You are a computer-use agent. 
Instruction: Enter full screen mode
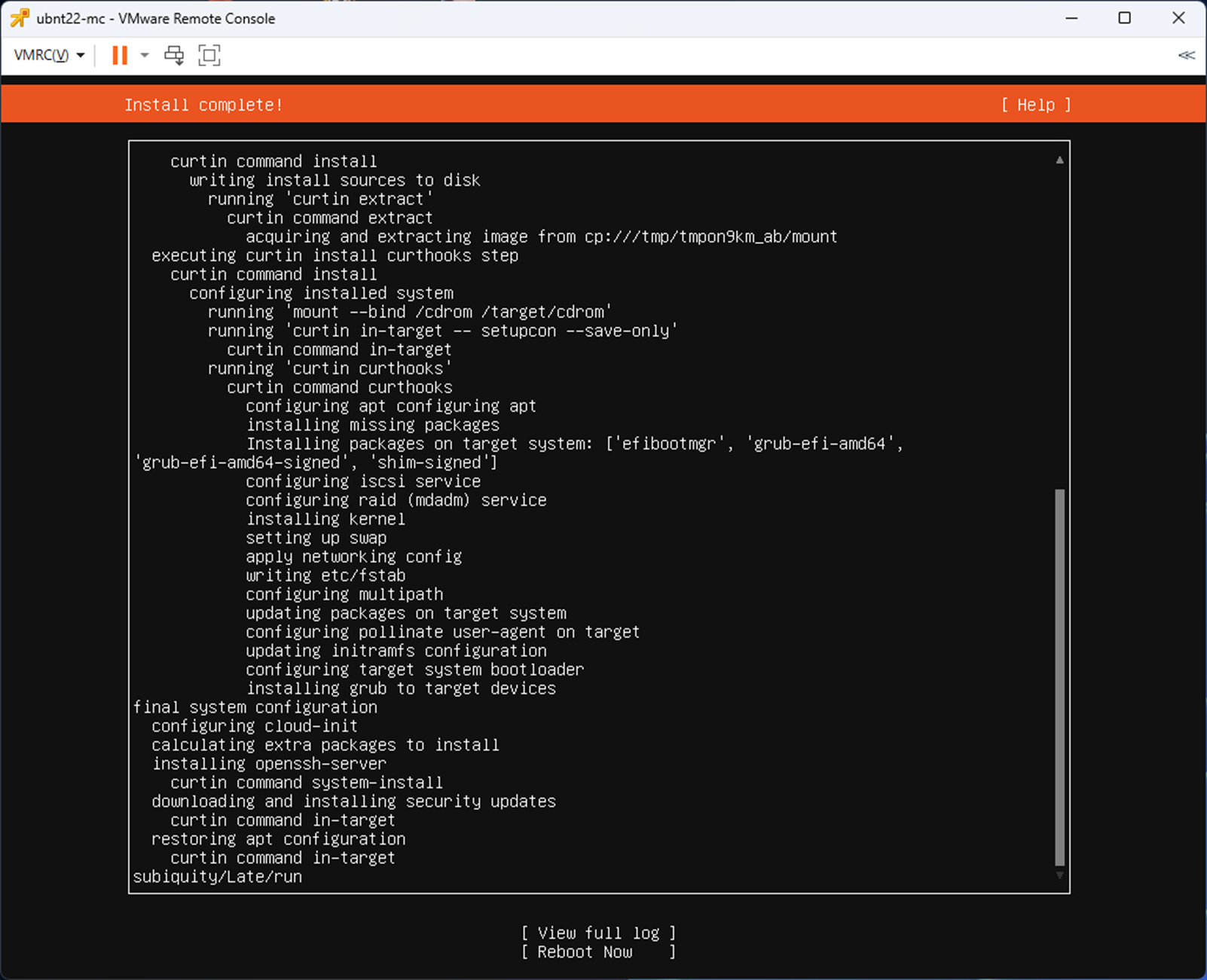click(x=209, y=55)
